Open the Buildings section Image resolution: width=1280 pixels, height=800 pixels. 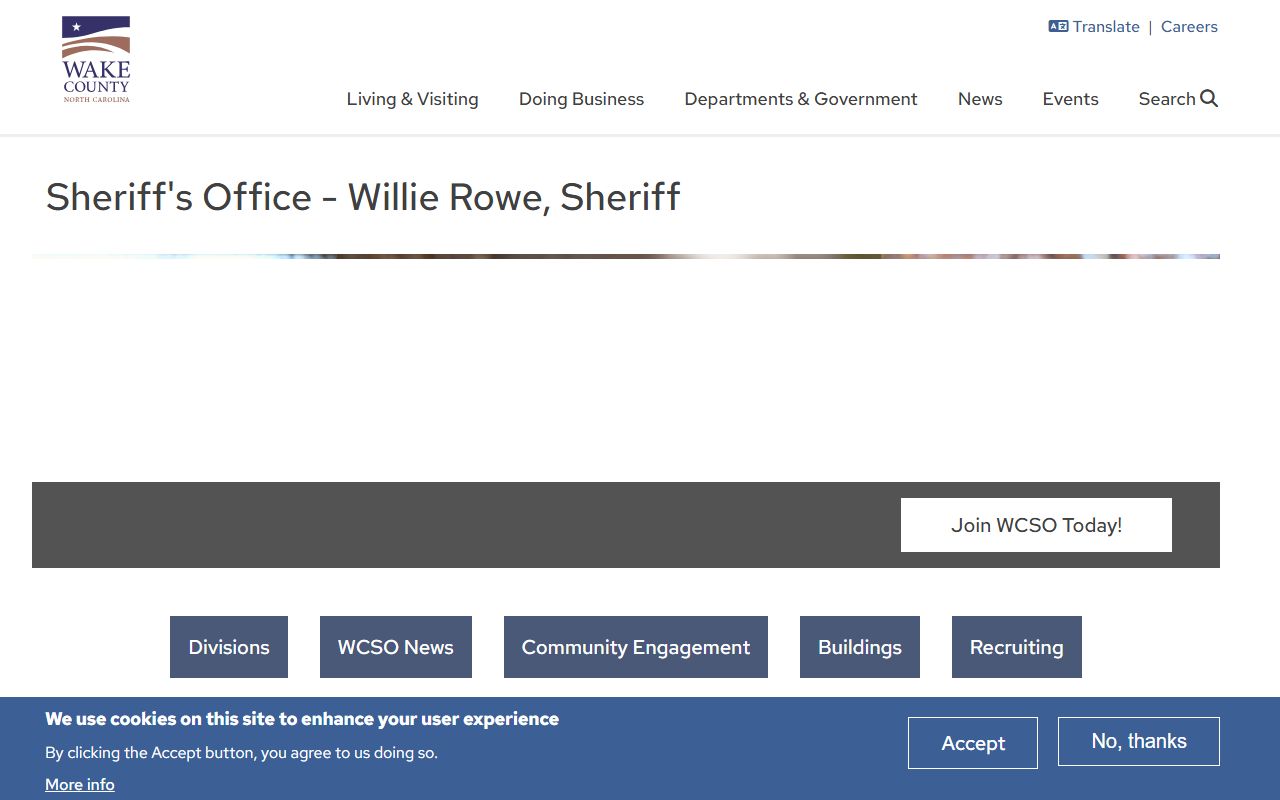tap(860, 647)
